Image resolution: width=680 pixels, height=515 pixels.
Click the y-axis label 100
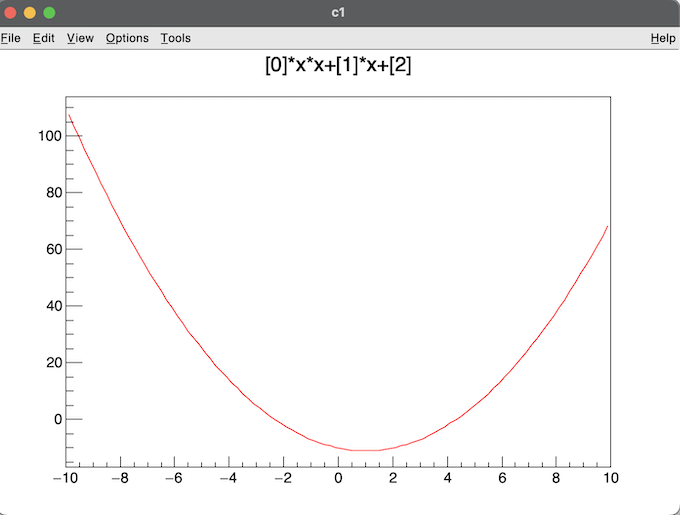50,136
